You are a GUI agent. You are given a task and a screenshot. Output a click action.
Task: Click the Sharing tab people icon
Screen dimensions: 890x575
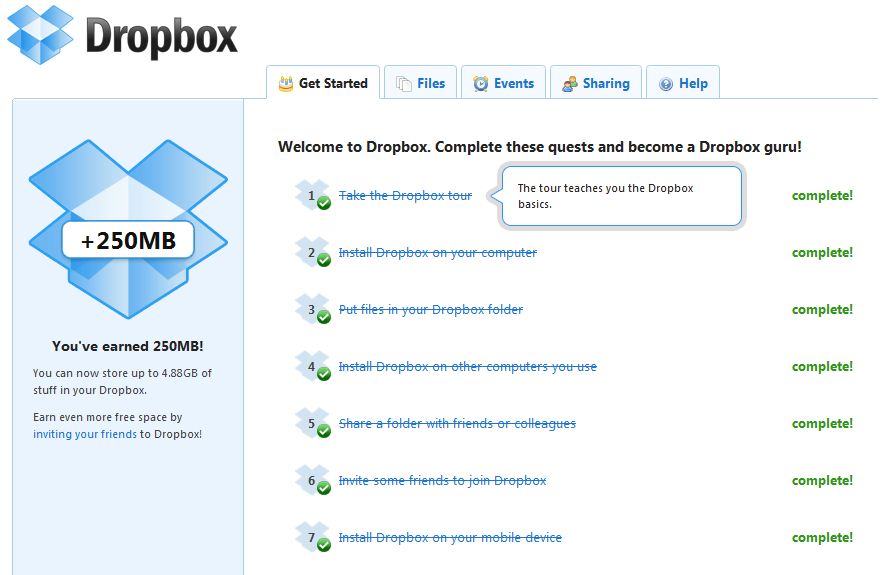pyautogui.click(x=570, y=84)
